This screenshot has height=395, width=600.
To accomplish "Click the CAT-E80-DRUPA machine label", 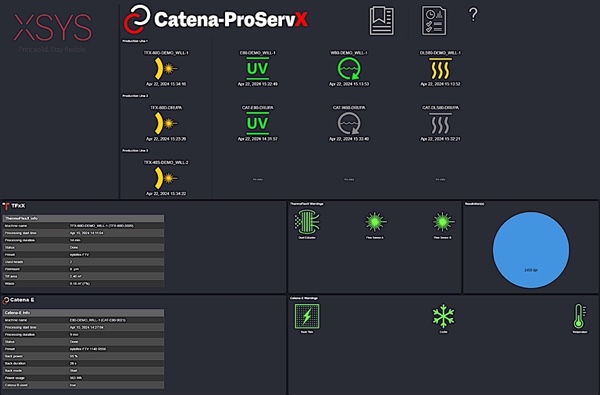I will click(x=258, y=108).
